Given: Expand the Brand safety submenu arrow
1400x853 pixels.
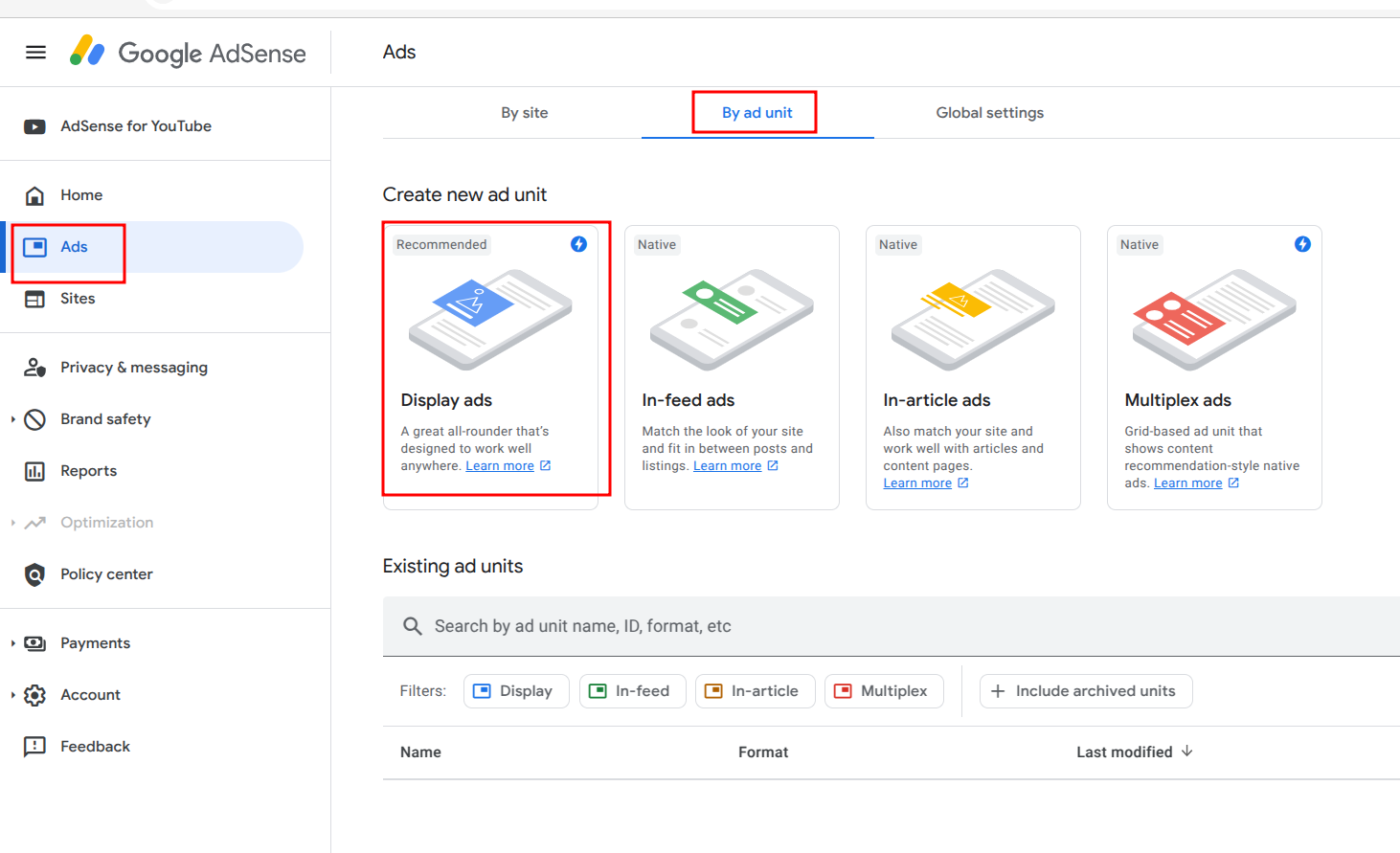Looking at the screenshot, I should [x=12, y=419].
